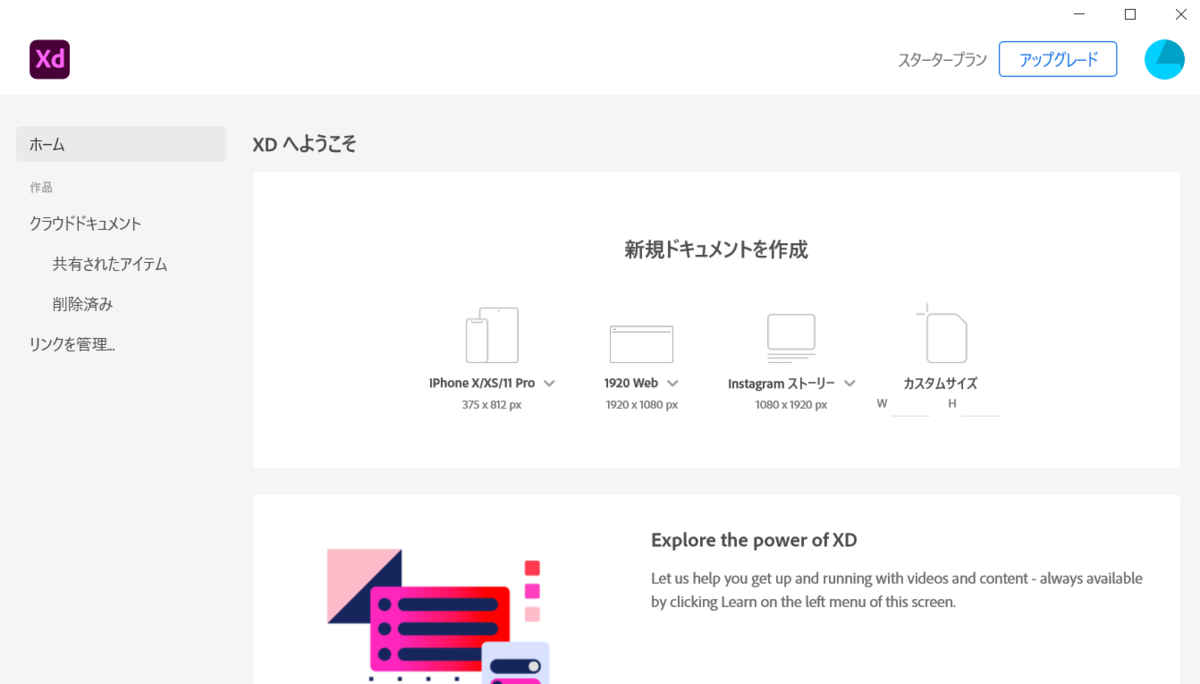This screenshot has width=1200, height=684.
Task: Click the アップグレード button
Action: 1058,60
